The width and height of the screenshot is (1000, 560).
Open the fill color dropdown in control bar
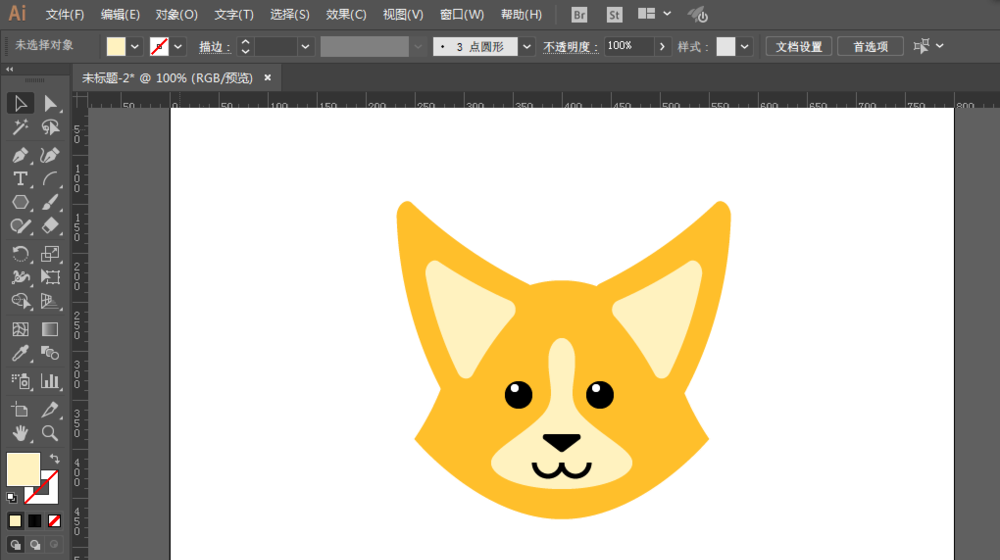click(x=135, y=46)
